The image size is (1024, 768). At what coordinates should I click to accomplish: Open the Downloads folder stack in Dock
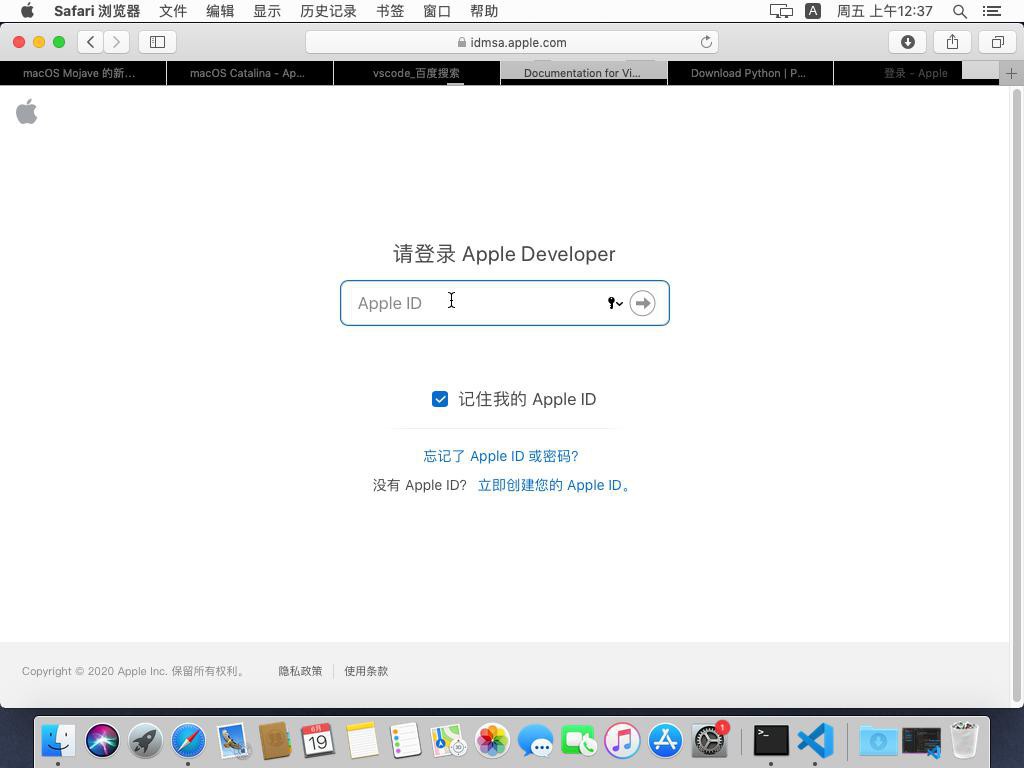(x=878, y=741)
